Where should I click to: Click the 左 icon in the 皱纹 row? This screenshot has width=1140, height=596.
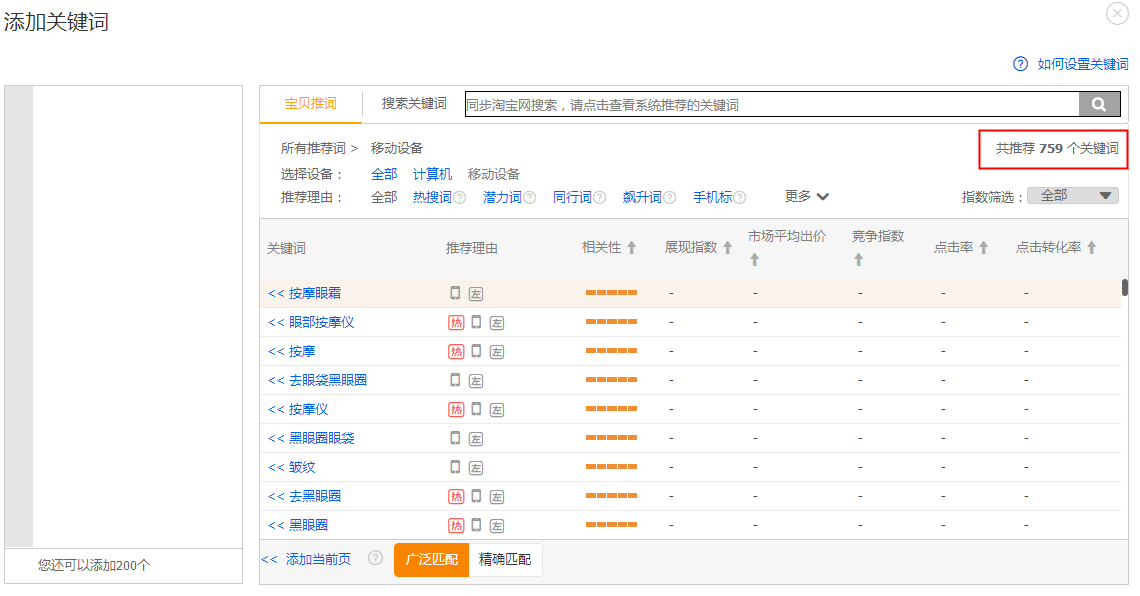pyautogui.click(x=476, y=467)
